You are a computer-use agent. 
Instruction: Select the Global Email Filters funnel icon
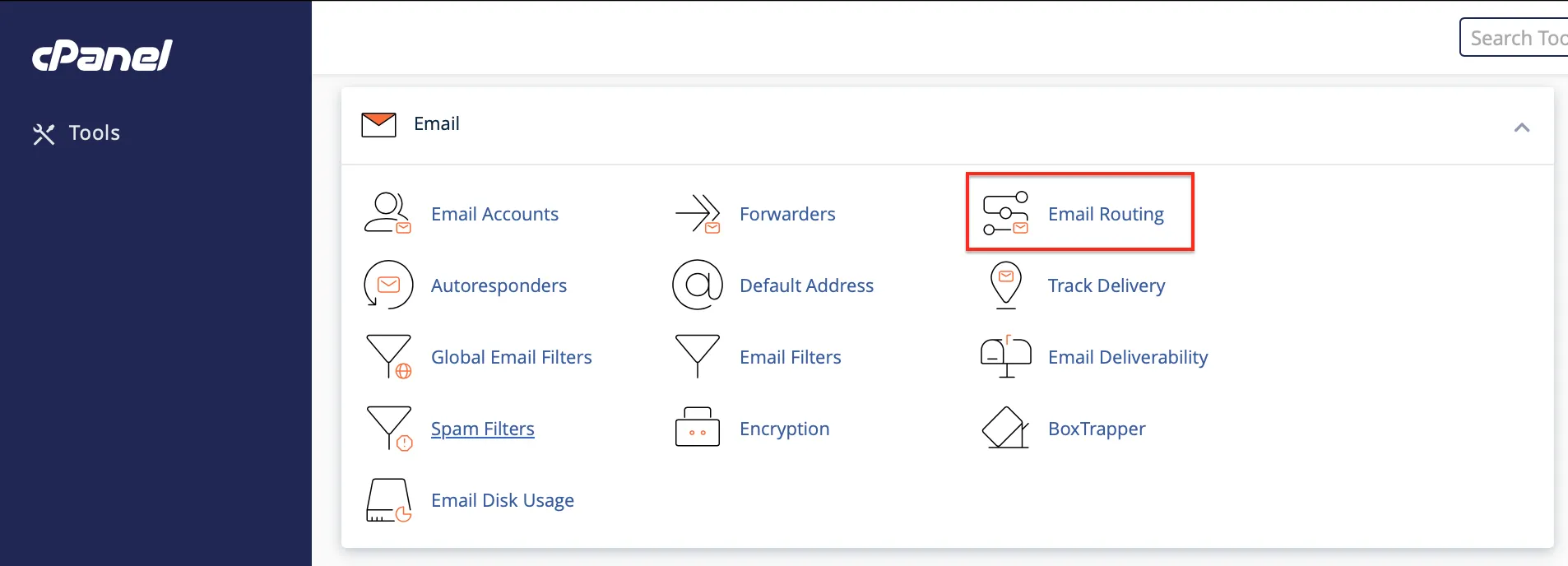pos(387,357)
